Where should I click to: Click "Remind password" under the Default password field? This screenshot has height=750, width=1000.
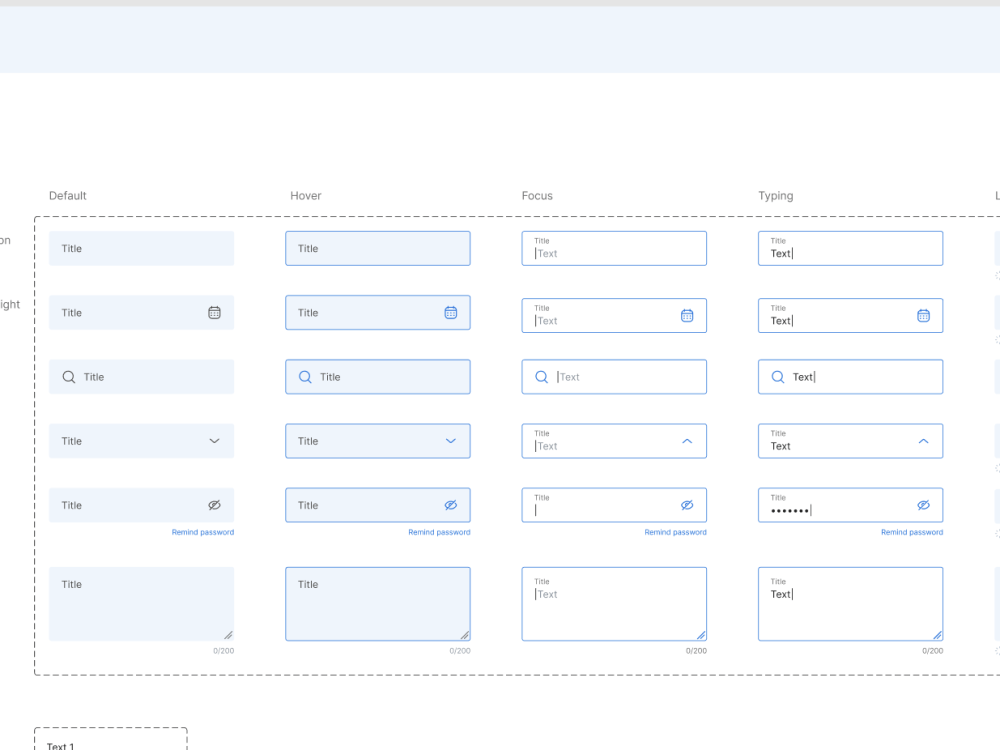[203, 532]
